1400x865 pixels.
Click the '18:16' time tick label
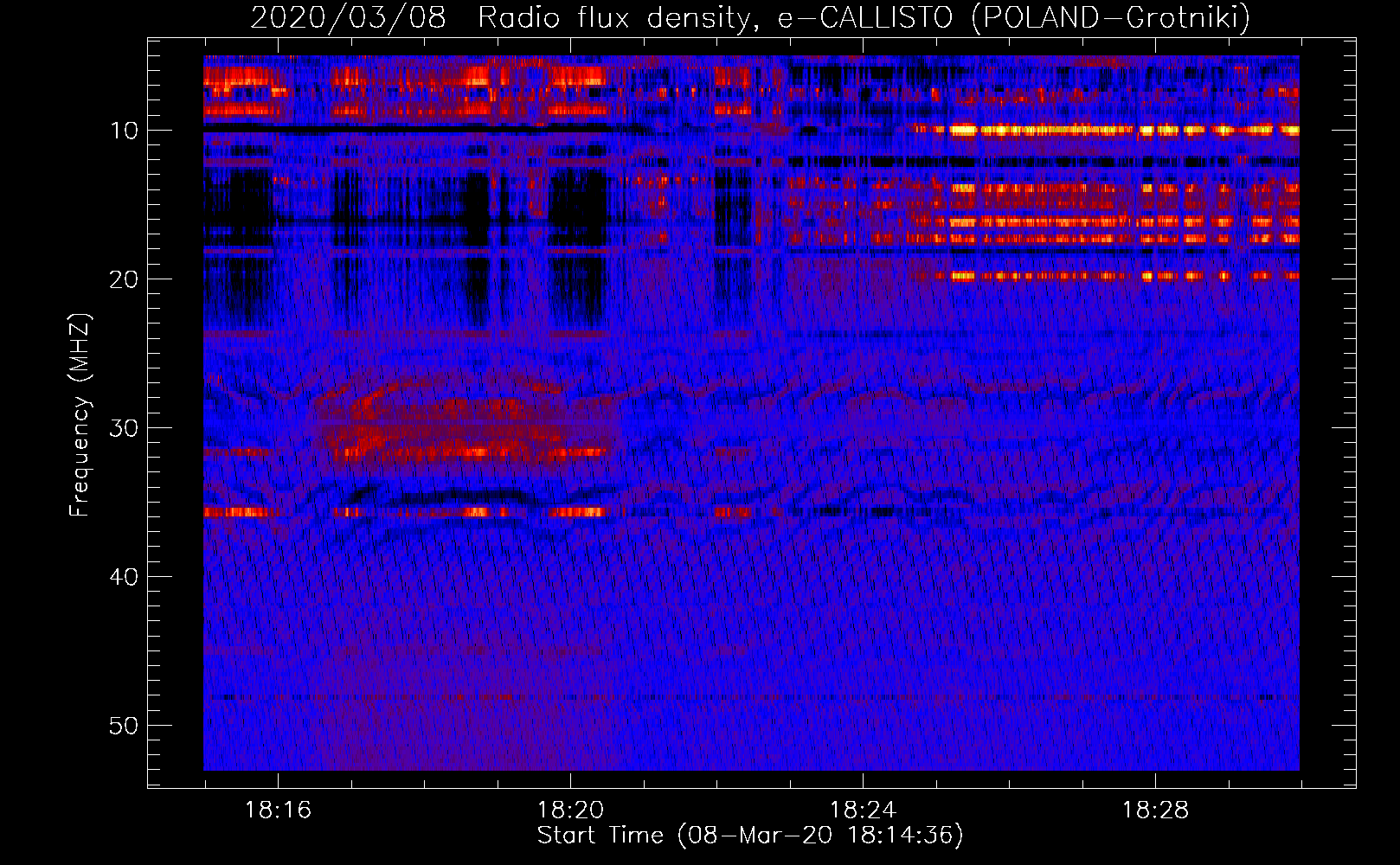point(278,811)
